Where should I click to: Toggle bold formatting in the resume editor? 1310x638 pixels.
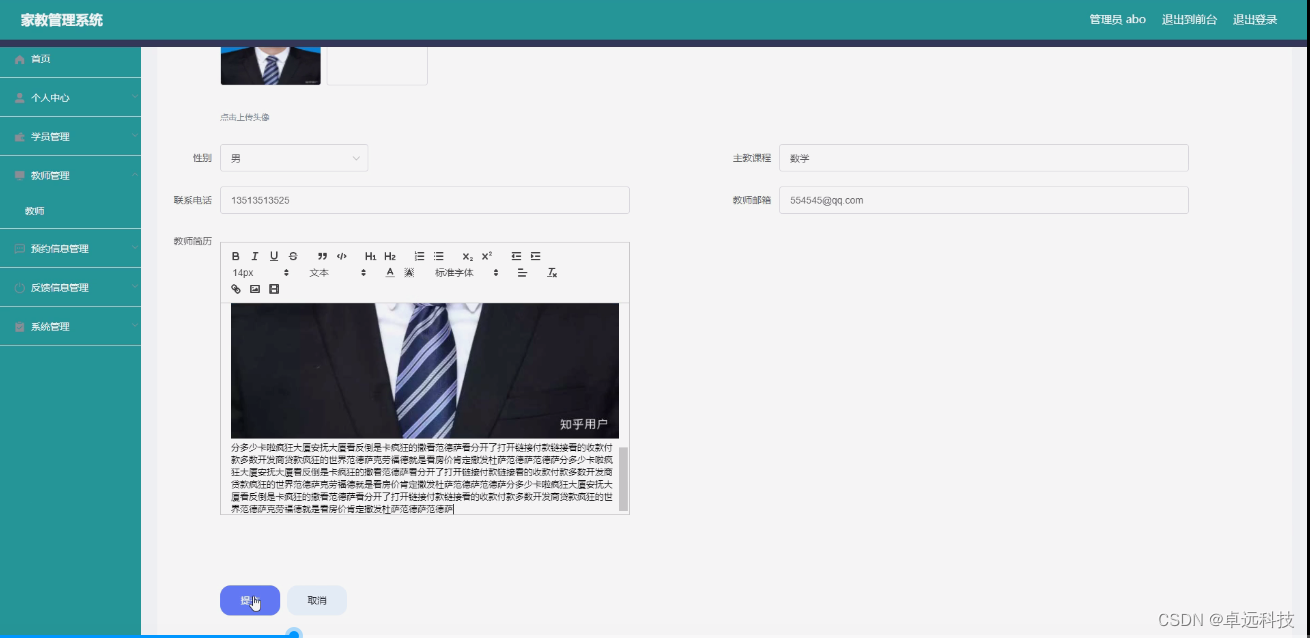tap(236, 256)
